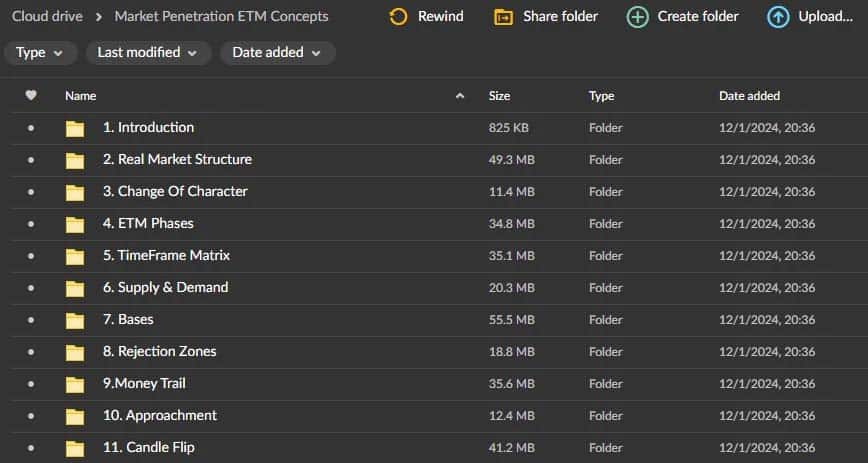This screenshot has height=463, width=868.
Task: Open the 9.Money Trail folder row
Action: (144, 384)
